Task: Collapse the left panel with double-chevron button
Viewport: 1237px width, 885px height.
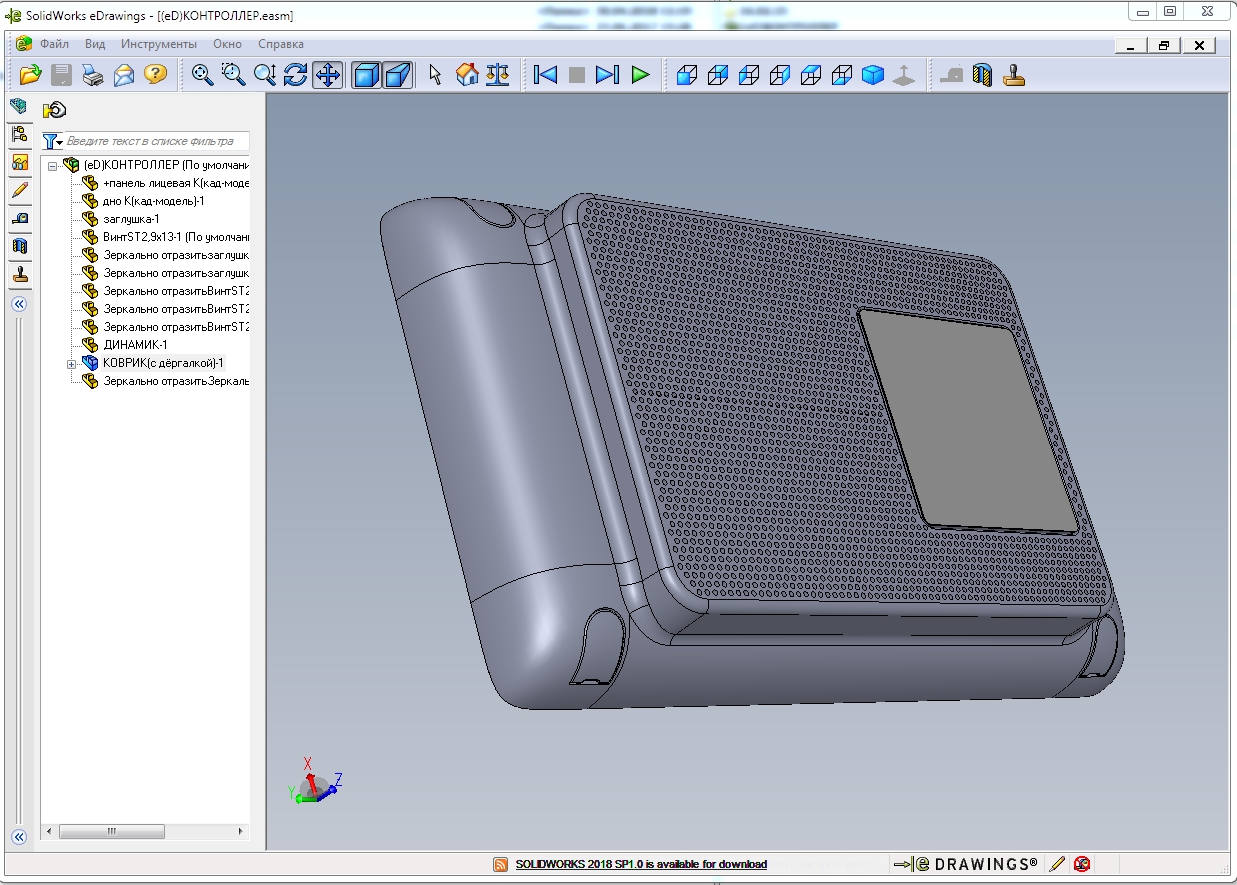Action: [19, 304]
